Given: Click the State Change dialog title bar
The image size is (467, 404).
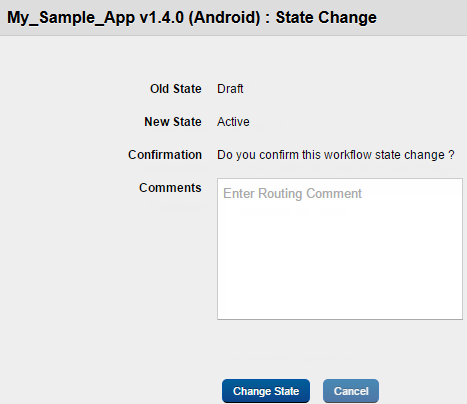Looking at the screenshot, I should (233, 17).
